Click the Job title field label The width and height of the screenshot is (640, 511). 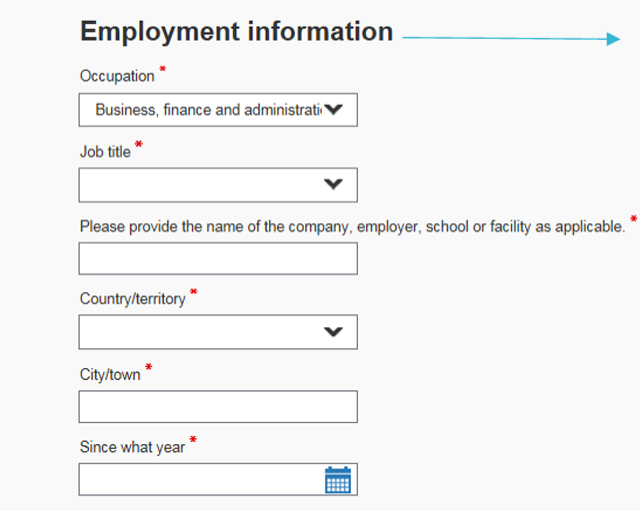[x=105, y=152]
